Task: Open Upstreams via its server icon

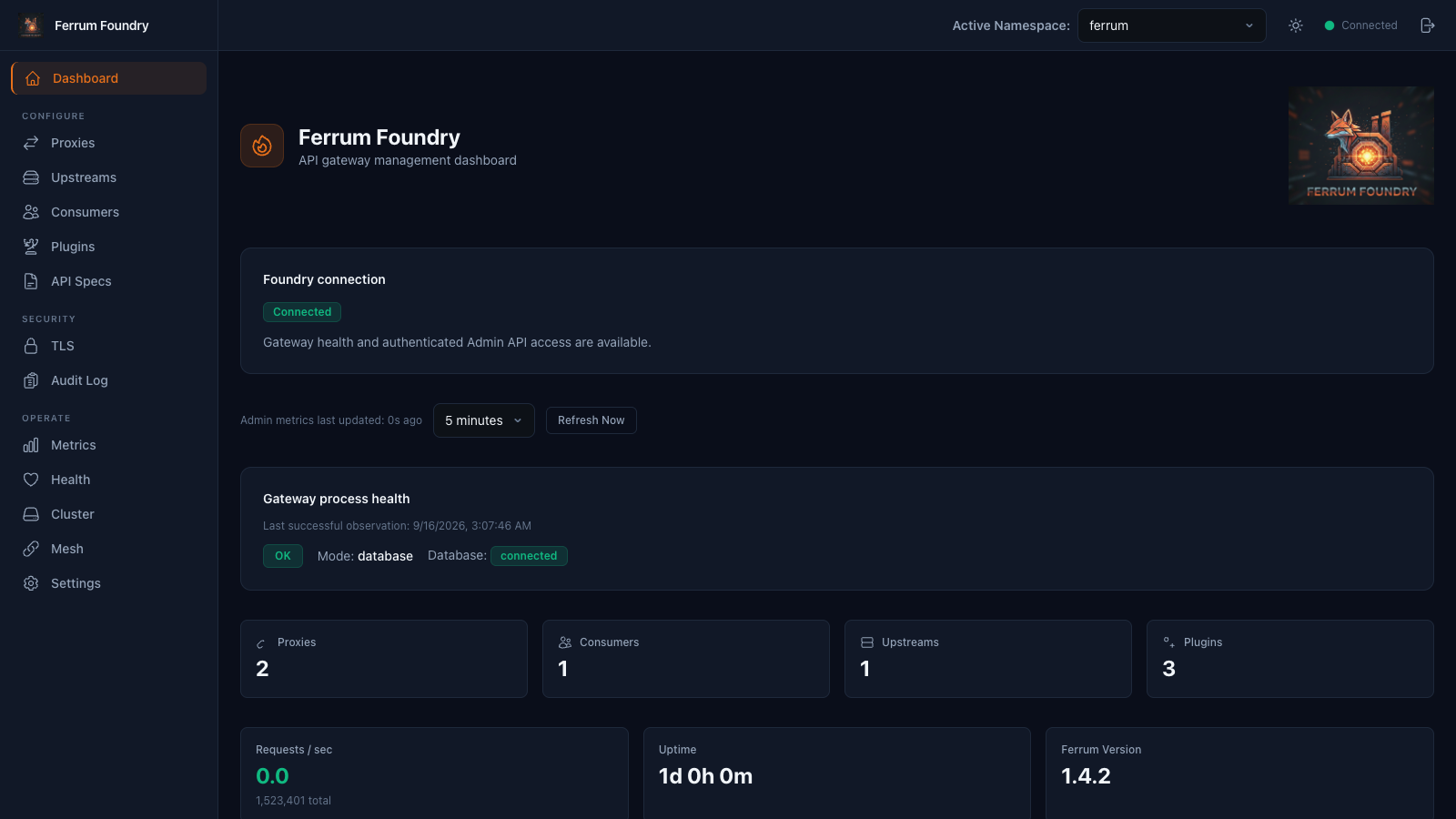Action: 31,177
